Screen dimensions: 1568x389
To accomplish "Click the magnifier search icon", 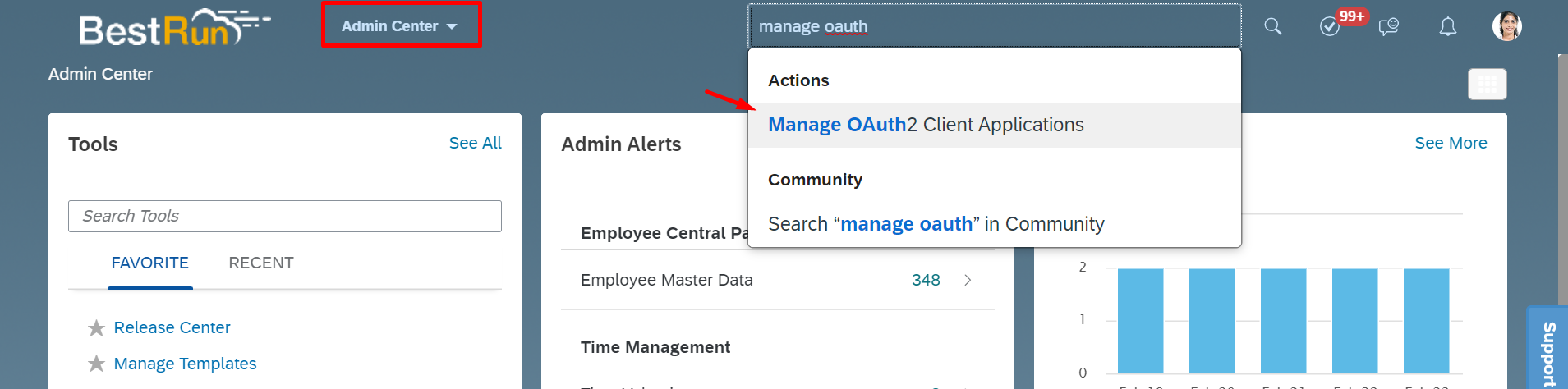I will 1272,26.
